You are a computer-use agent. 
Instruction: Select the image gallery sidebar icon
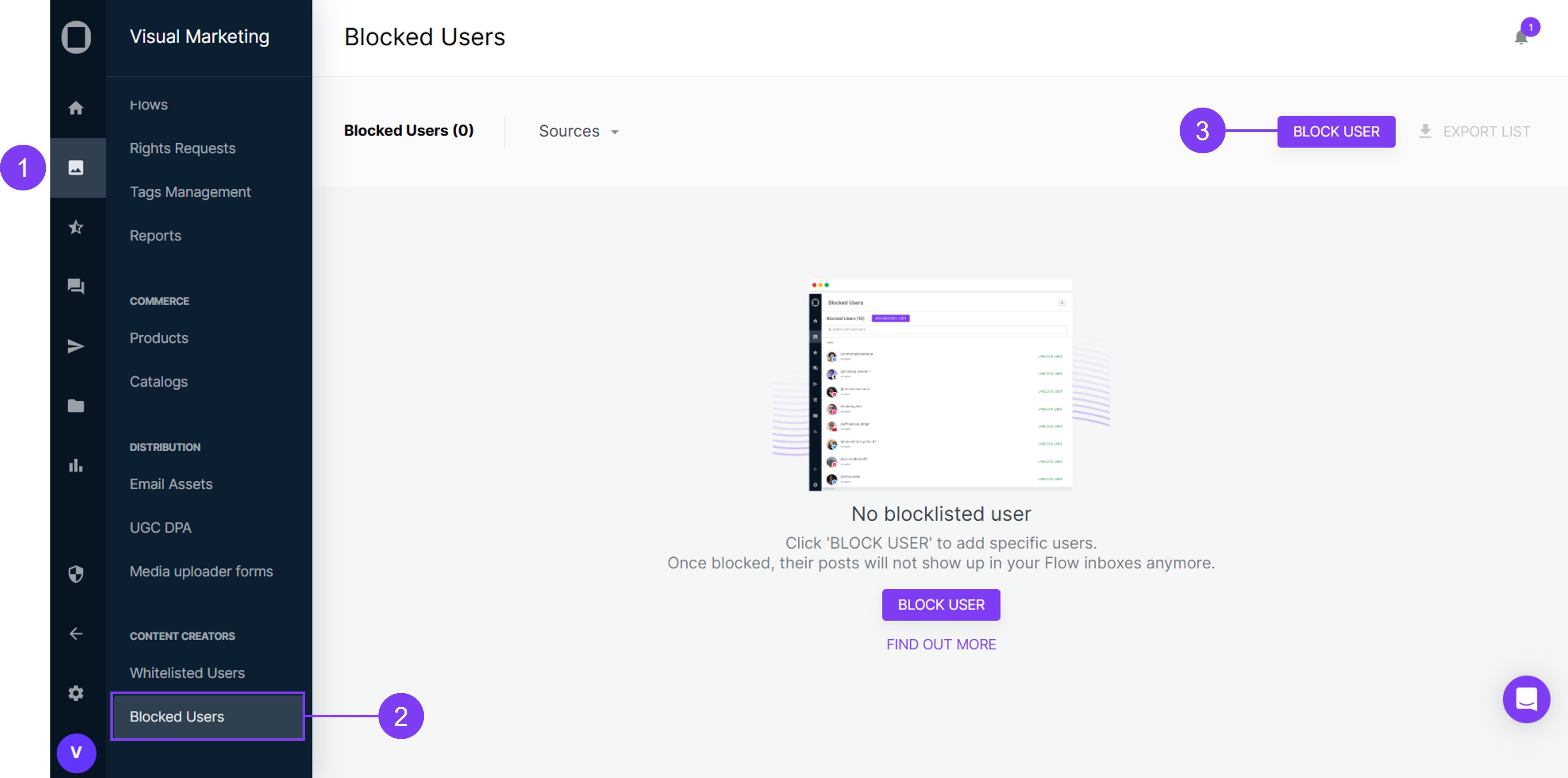coord(75,168)
